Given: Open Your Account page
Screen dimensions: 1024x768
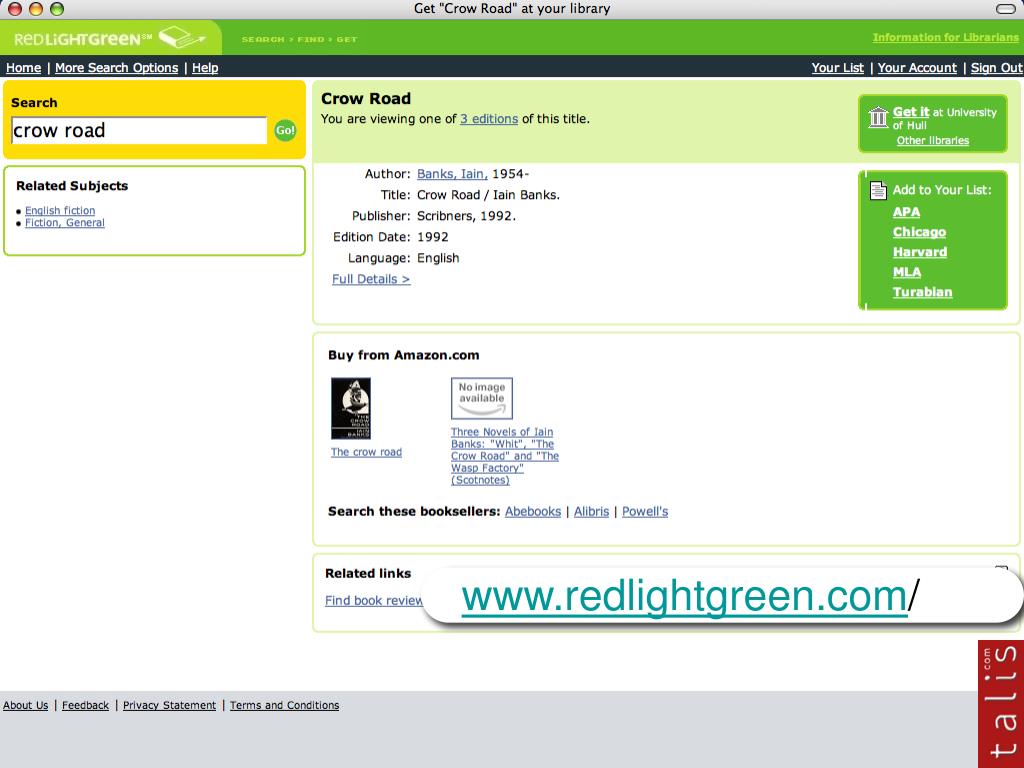Looking at the screenshot, I should coord(917,68).
